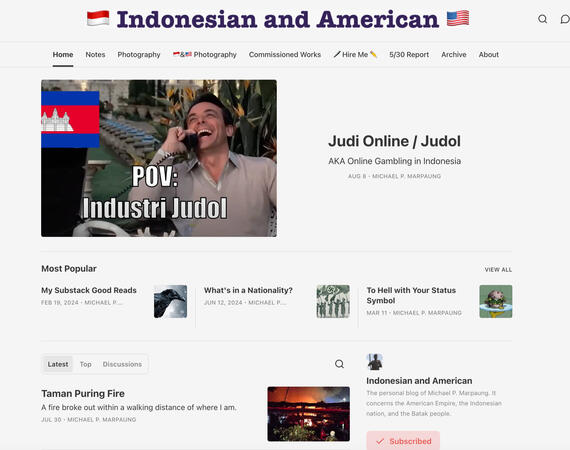Open the Nationality post marching figures thumbnail
This screenshot has width=570, height=450.
[333, 301]
